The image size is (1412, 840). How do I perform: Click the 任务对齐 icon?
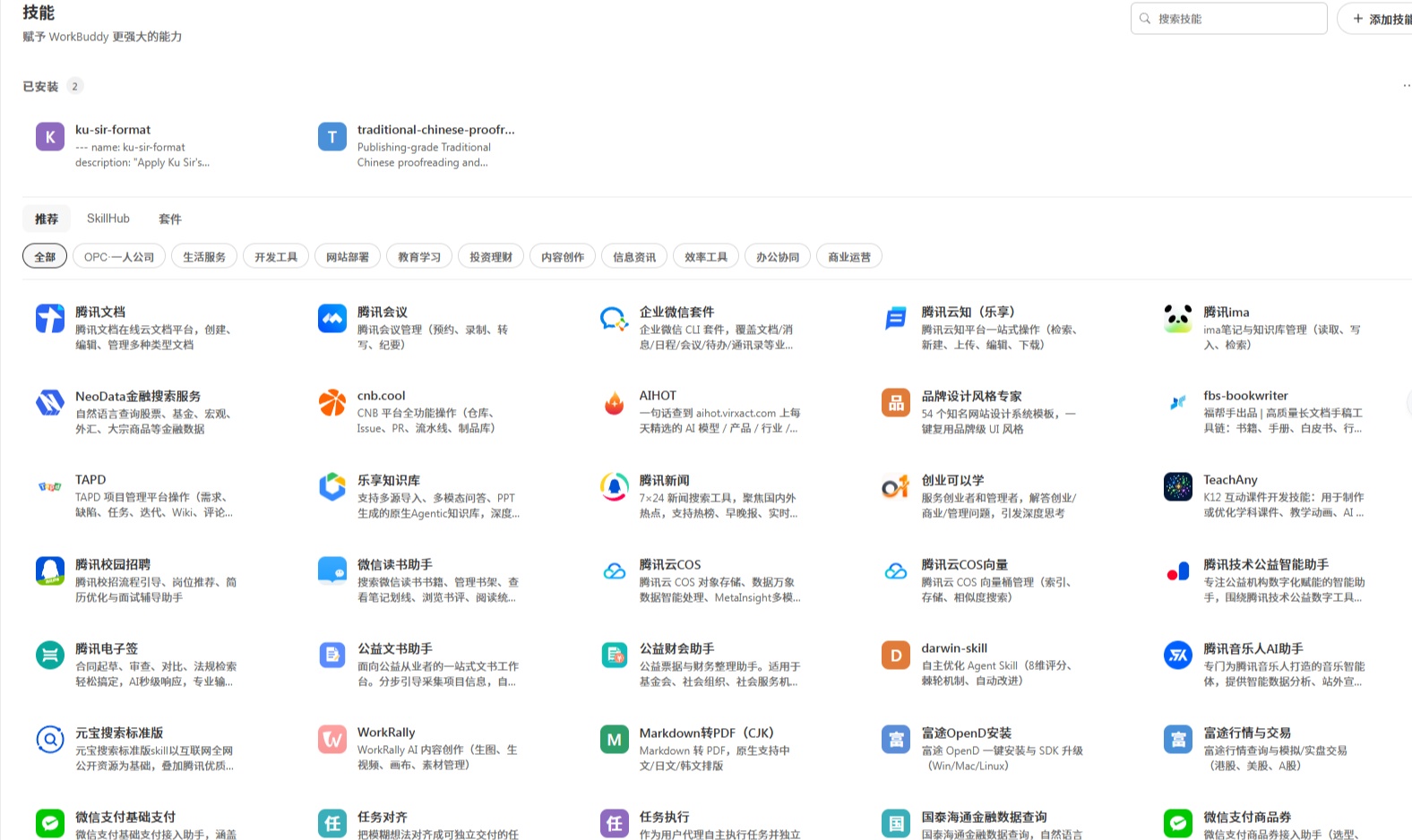tap(332, 823)
